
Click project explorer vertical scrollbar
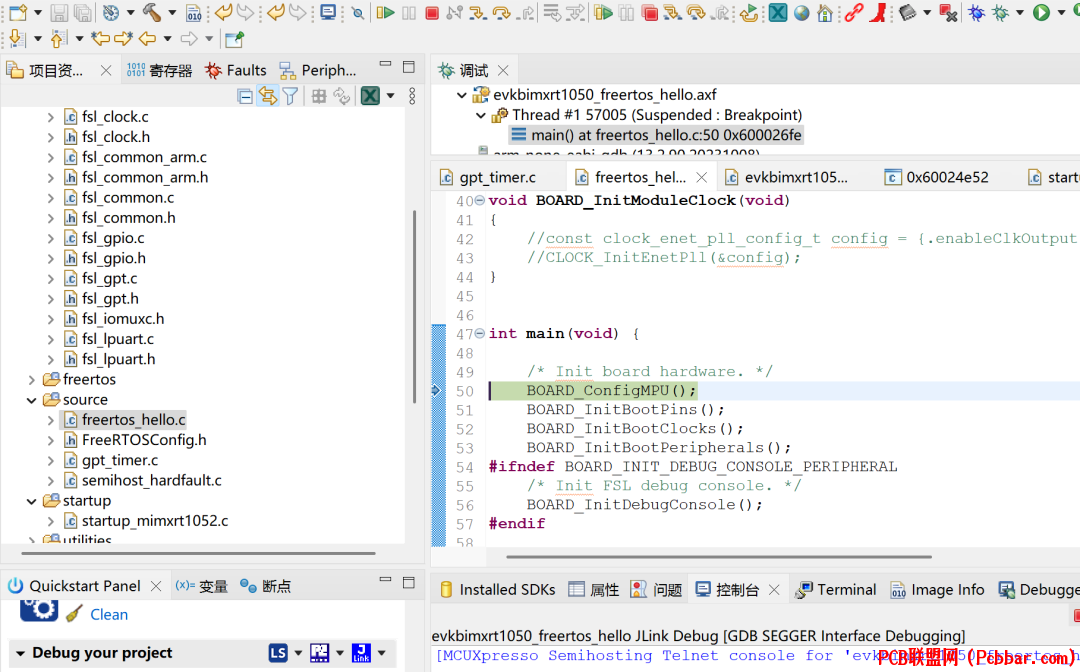point(414,306)
